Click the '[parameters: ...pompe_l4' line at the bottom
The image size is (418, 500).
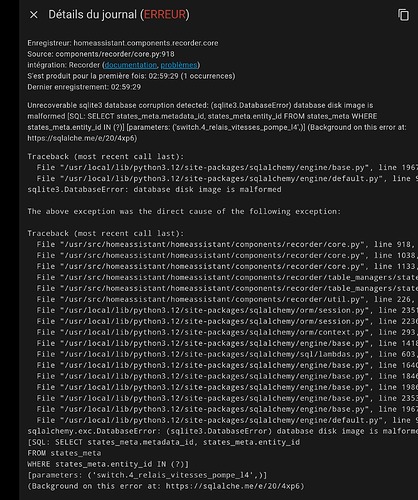[147, 475]
